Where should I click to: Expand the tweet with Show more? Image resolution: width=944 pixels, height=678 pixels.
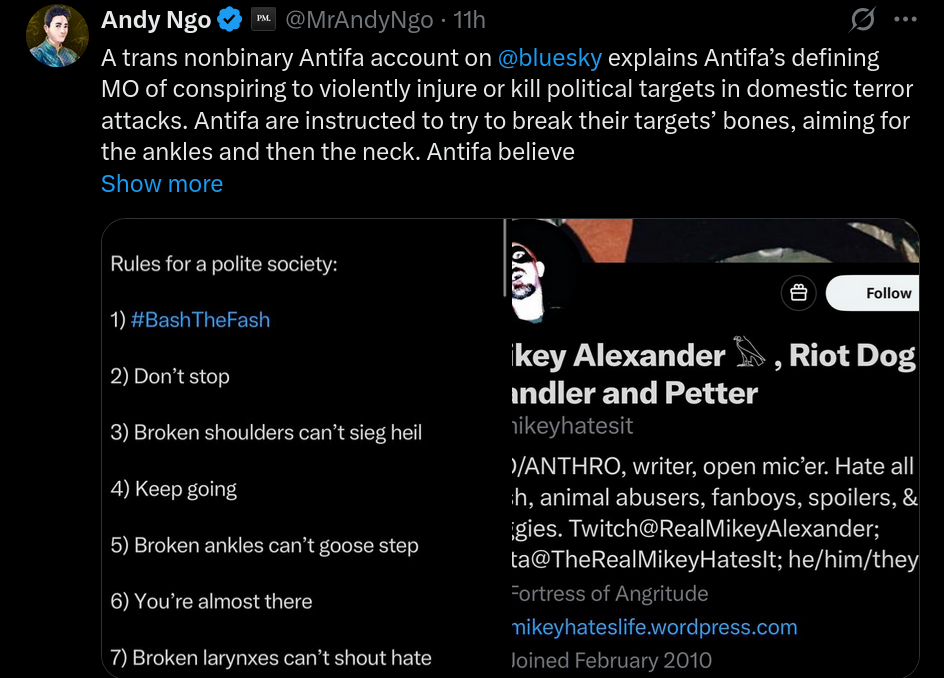(162, 184)
